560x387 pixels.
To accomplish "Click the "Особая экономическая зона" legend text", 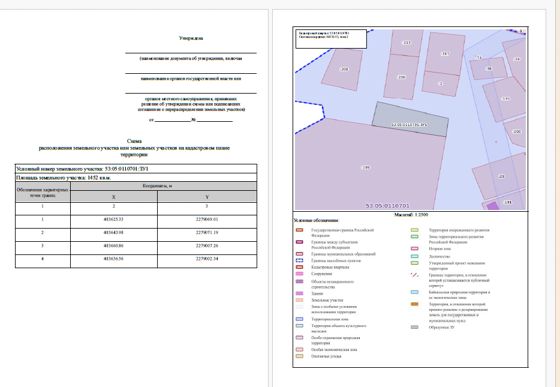I will coord(334,350).
